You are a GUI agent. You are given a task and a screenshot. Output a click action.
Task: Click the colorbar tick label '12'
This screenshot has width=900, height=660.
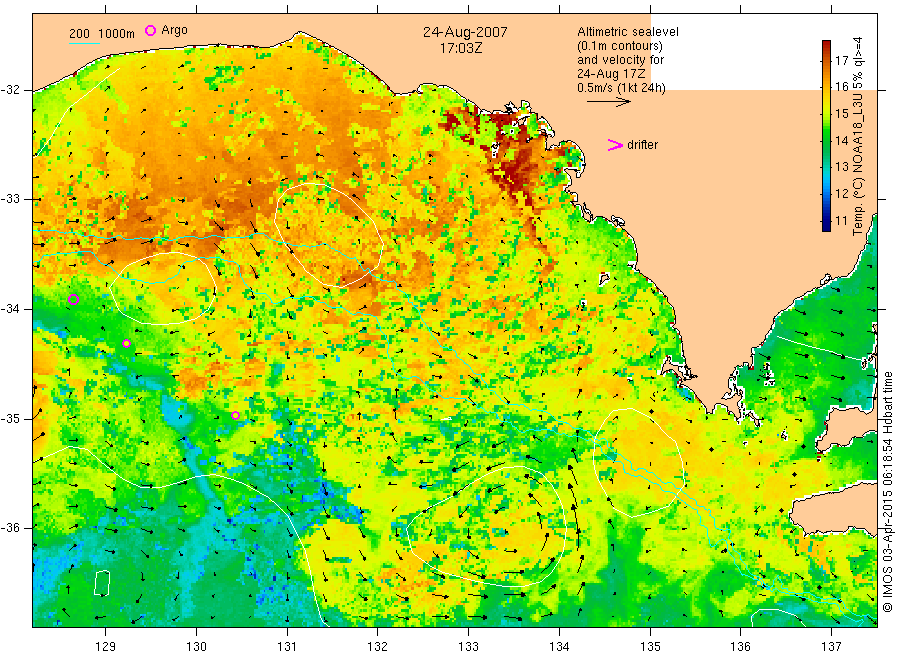coord(841,193)
